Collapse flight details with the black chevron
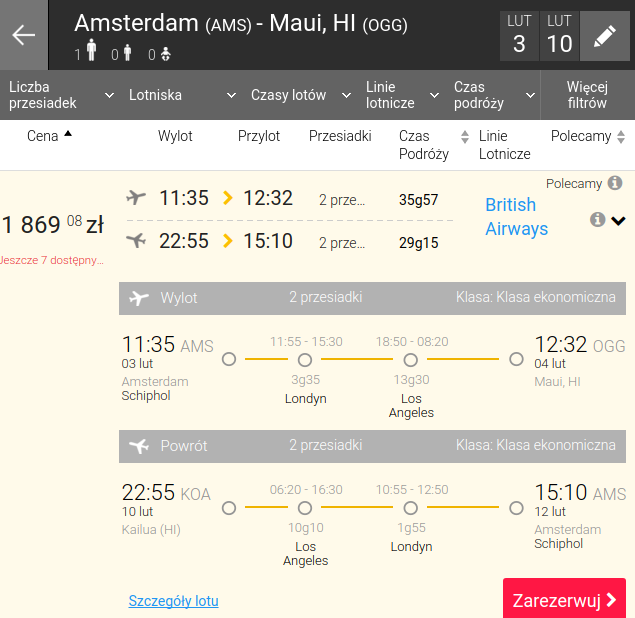 (x=618, y=221)
